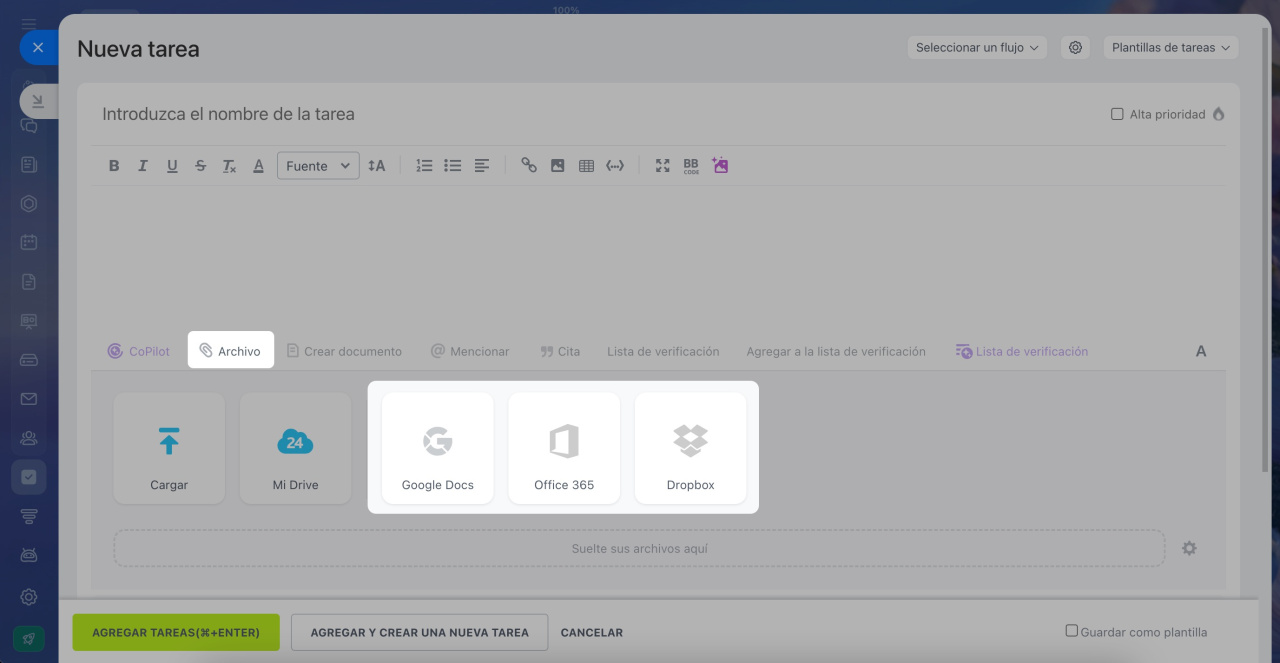Open the Fuente font dropdown
1280x663 pixels.
coord(318,166)
